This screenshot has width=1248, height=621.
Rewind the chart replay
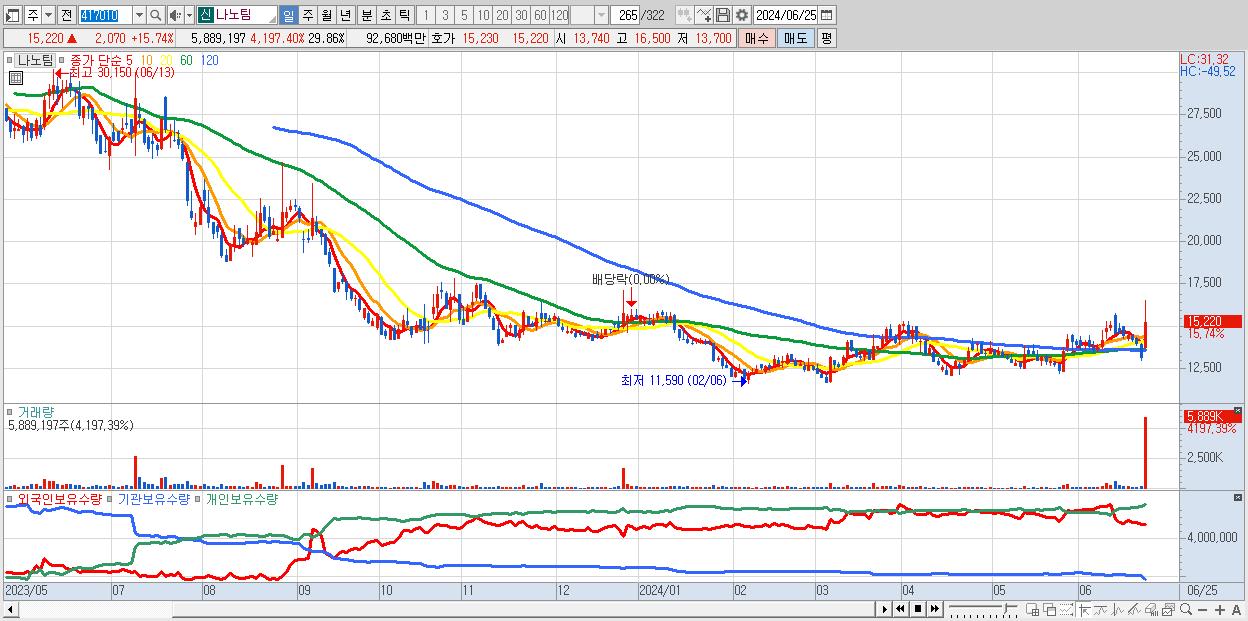click(901, 609)
